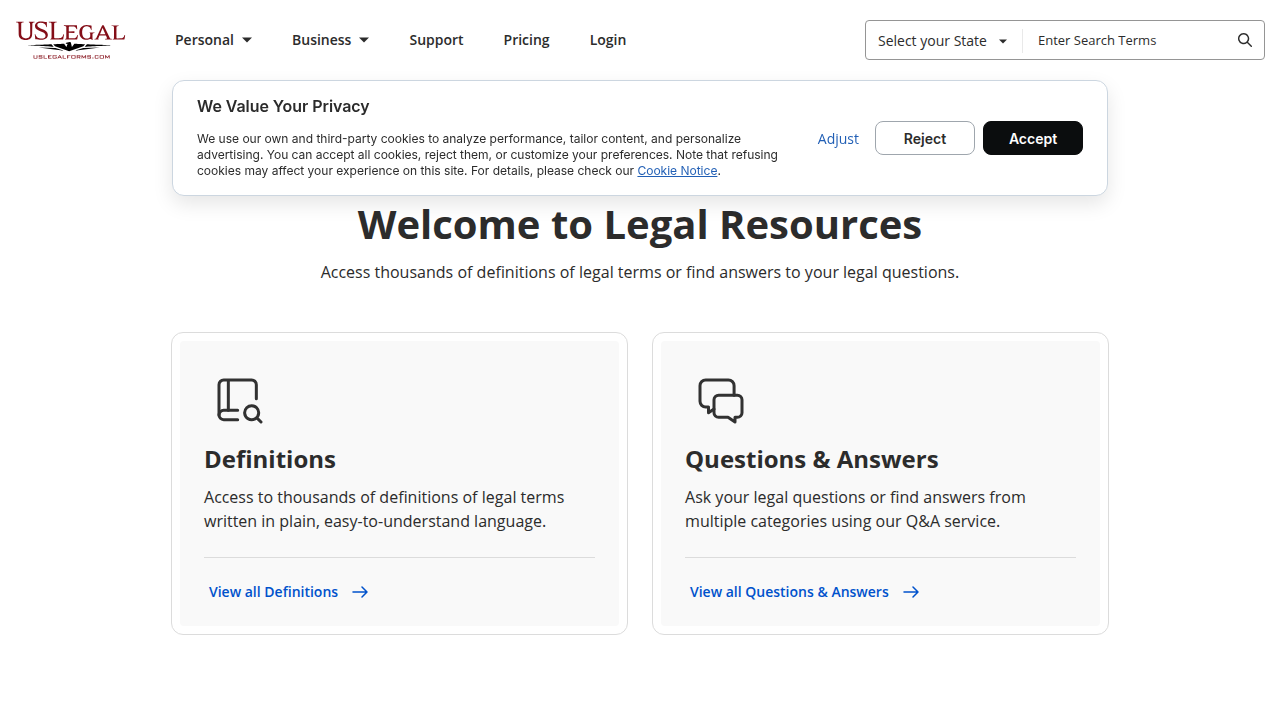Expand the Select your State dropdown

[x=943, y=41]
